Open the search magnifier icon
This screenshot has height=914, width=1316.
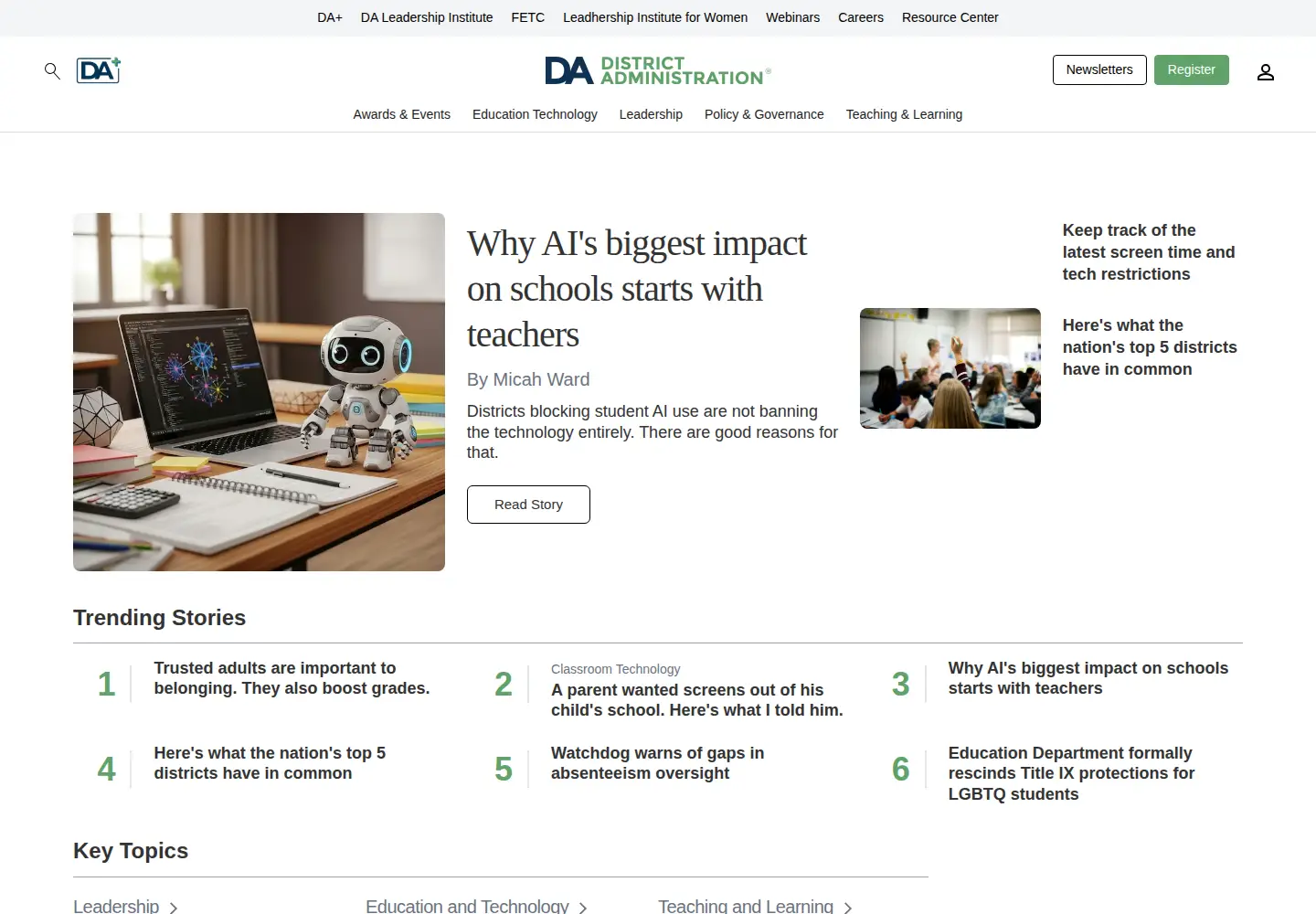tap(52, 70)
